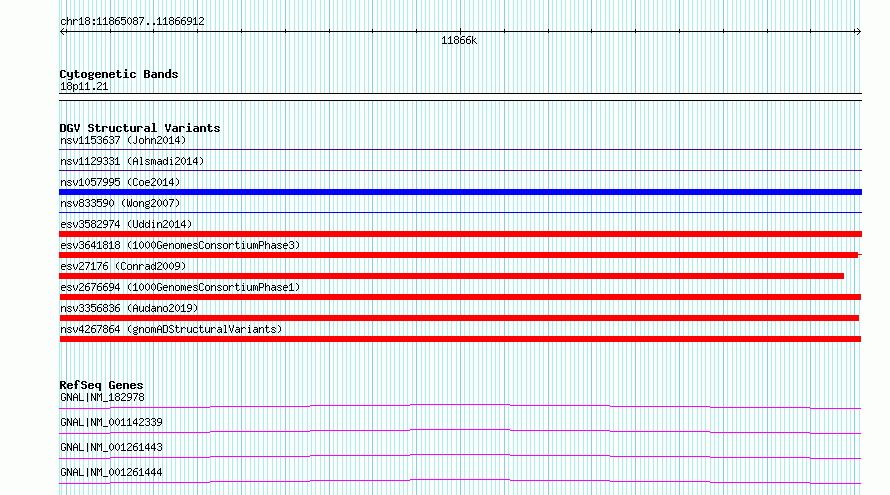Select variant nsv4267864 (gnomADStructuralVariants) label
Image resolution: width=890 pixels, height=495 pixels.
[x=171, y=329]
